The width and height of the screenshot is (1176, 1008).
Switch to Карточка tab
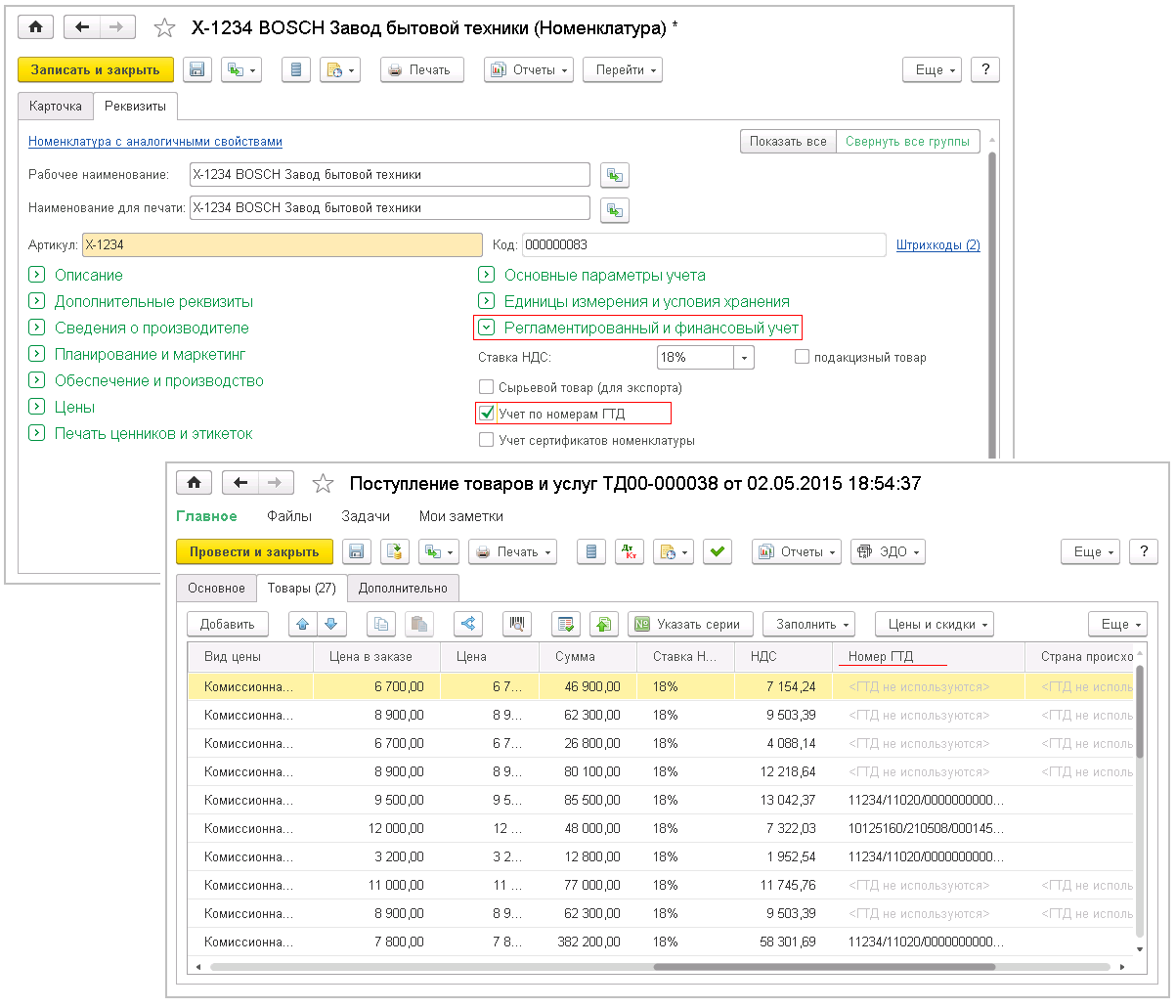[56, 106]
